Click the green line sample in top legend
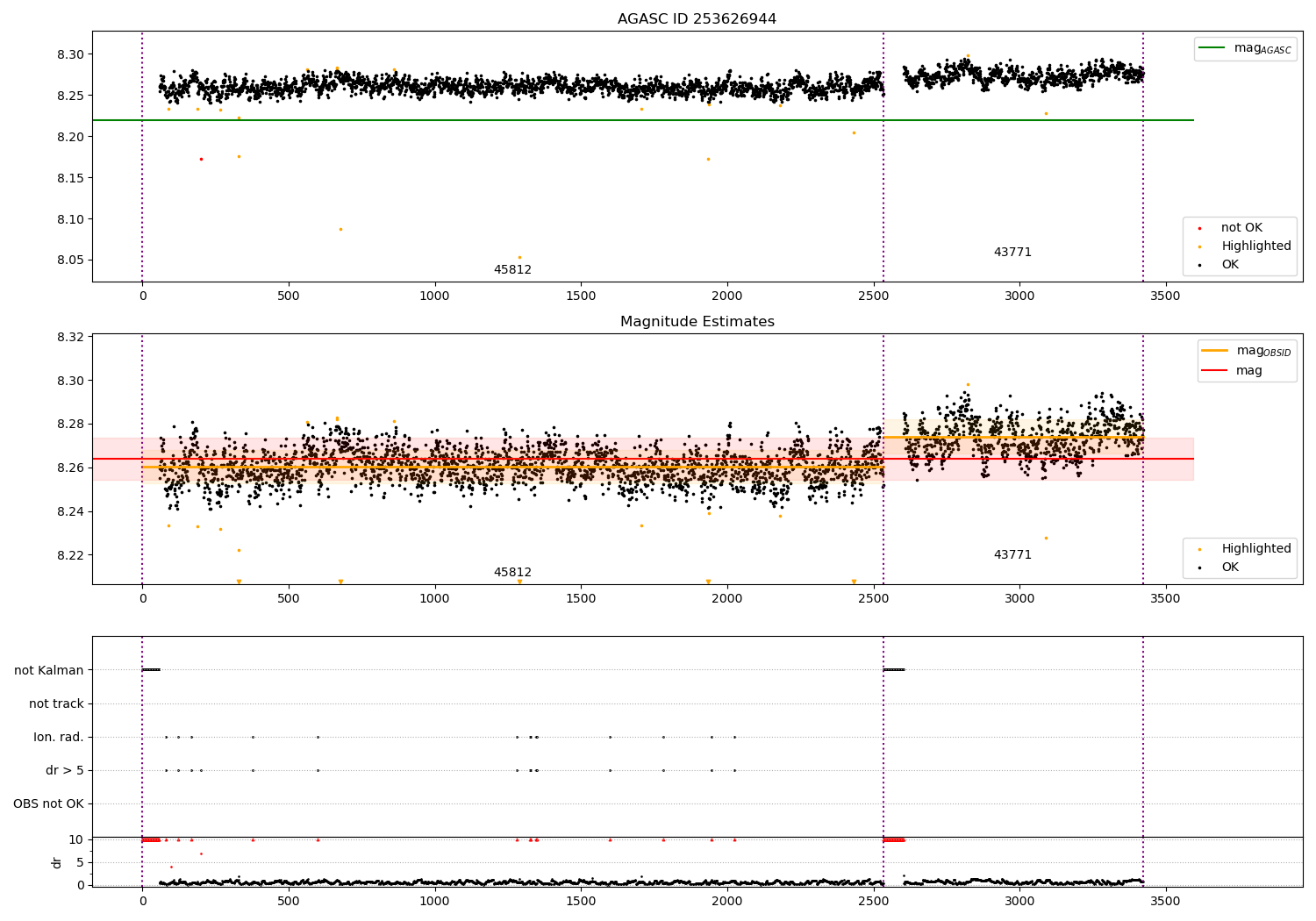Image resolution: width=1316 pixels, height=921 pixels. [1212, 48]
